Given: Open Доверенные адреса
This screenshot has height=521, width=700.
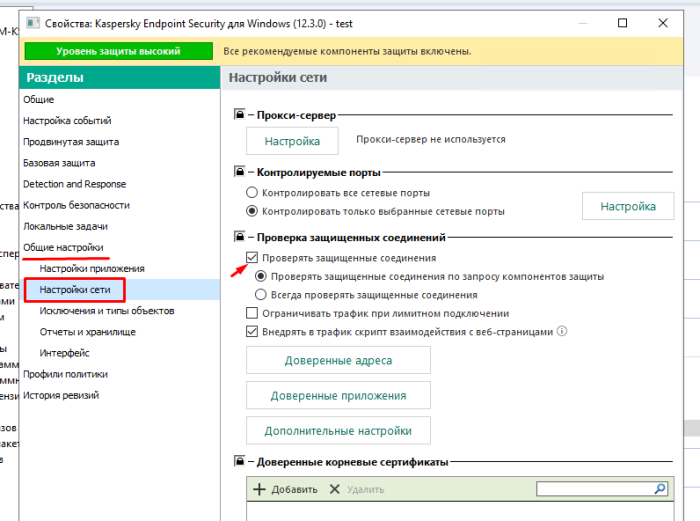Looking at the screenshot, I should click(x=338, y=360).
